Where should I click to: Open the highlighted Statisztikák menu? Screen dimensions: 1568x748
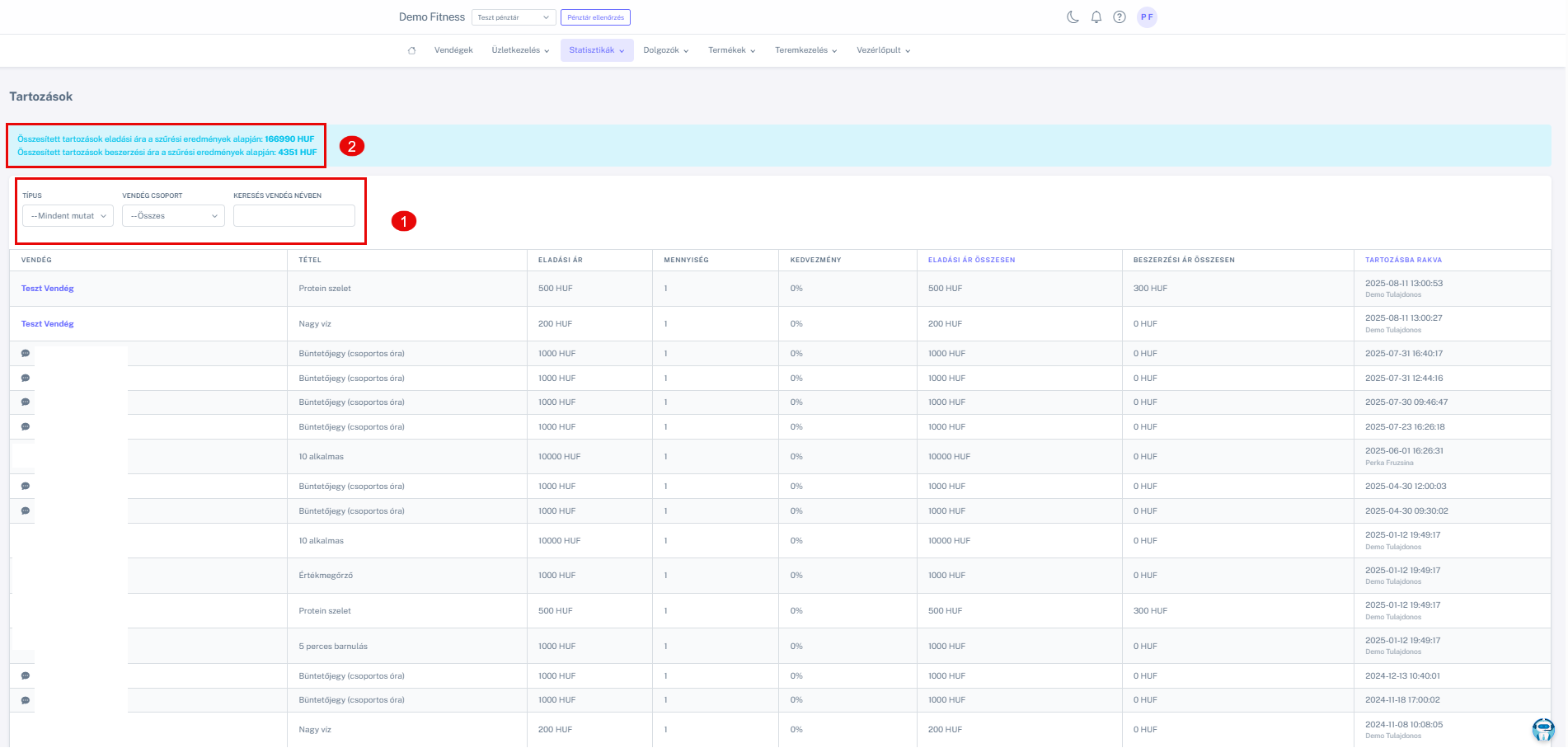pyautogui.click(x=597, y=50)
